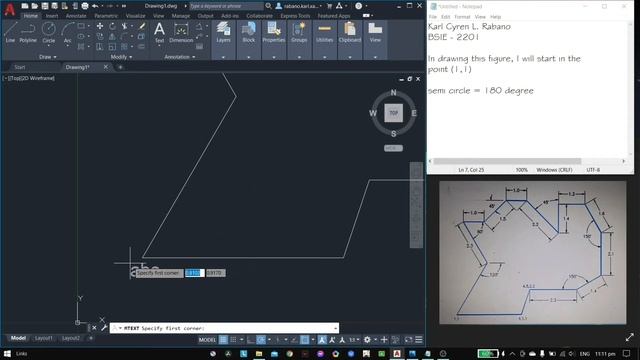640x360 pixels.
Task: Select the Polyline tool
Action: point(28,32)
